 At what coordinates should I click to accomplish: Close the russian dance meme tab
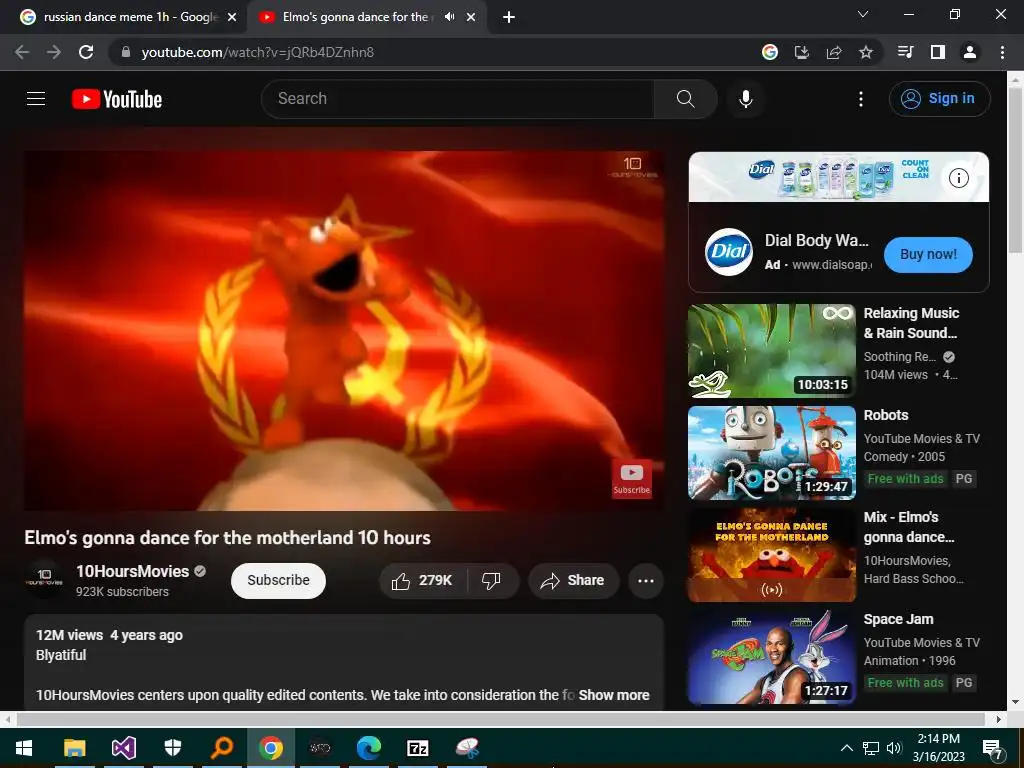pos(232,17)
